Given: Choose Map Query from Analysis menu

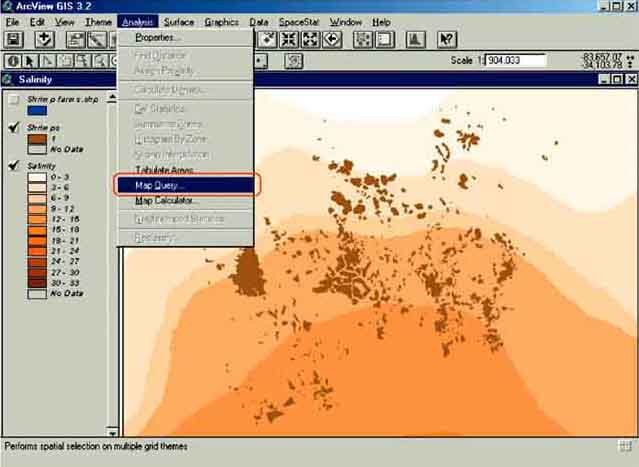Looking at the screenshot, I should [x=160, y=185].
